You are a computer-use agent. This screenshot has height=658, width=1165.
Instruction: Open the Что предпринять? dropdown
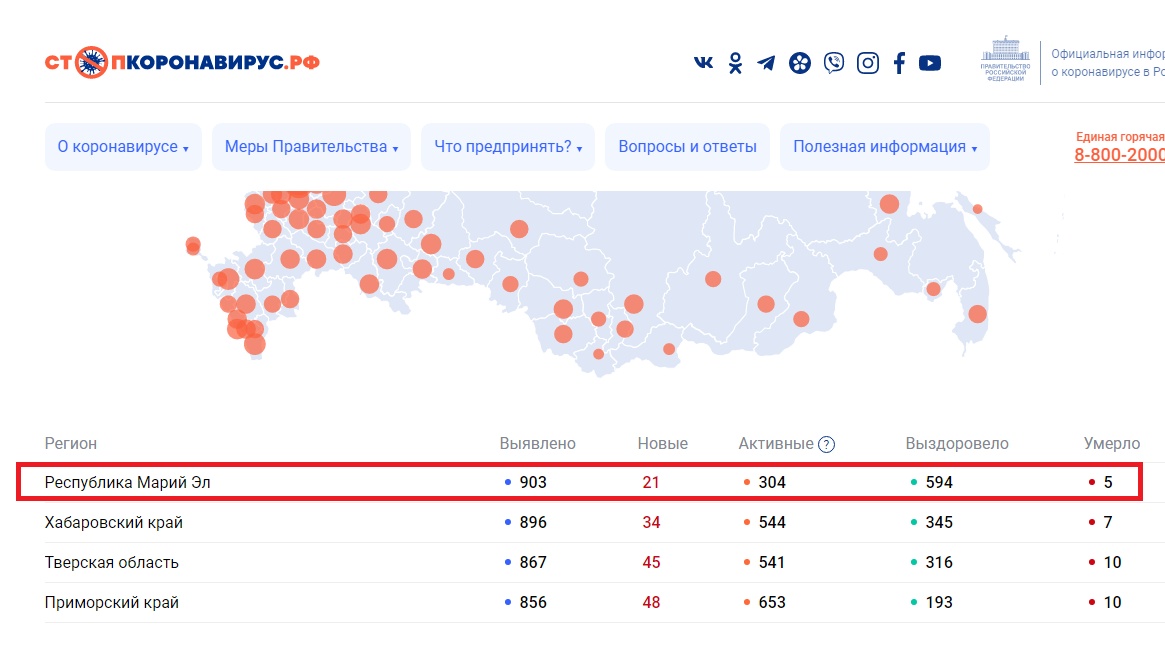pos(507,147)
